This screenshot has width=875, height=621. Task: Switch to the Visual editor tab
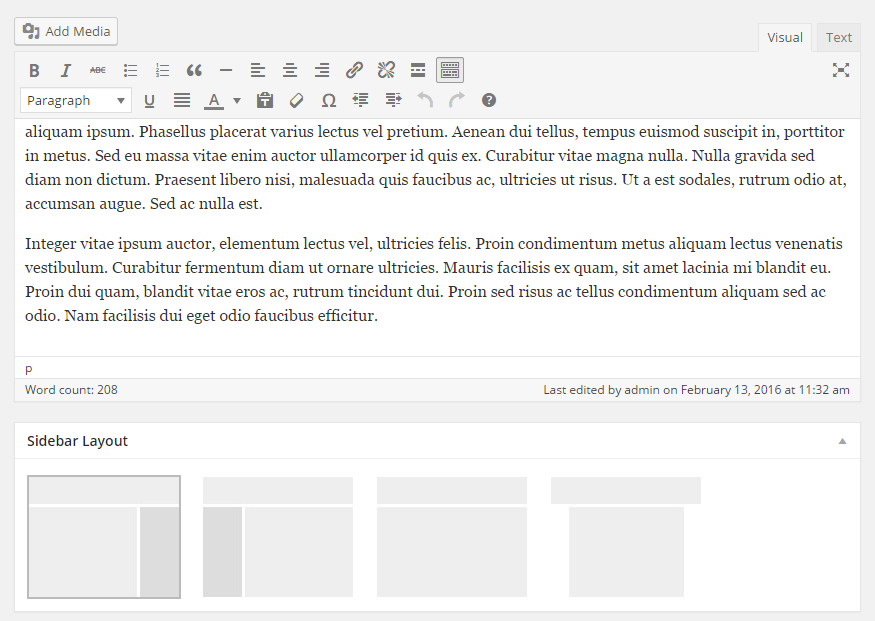(785, 37)
